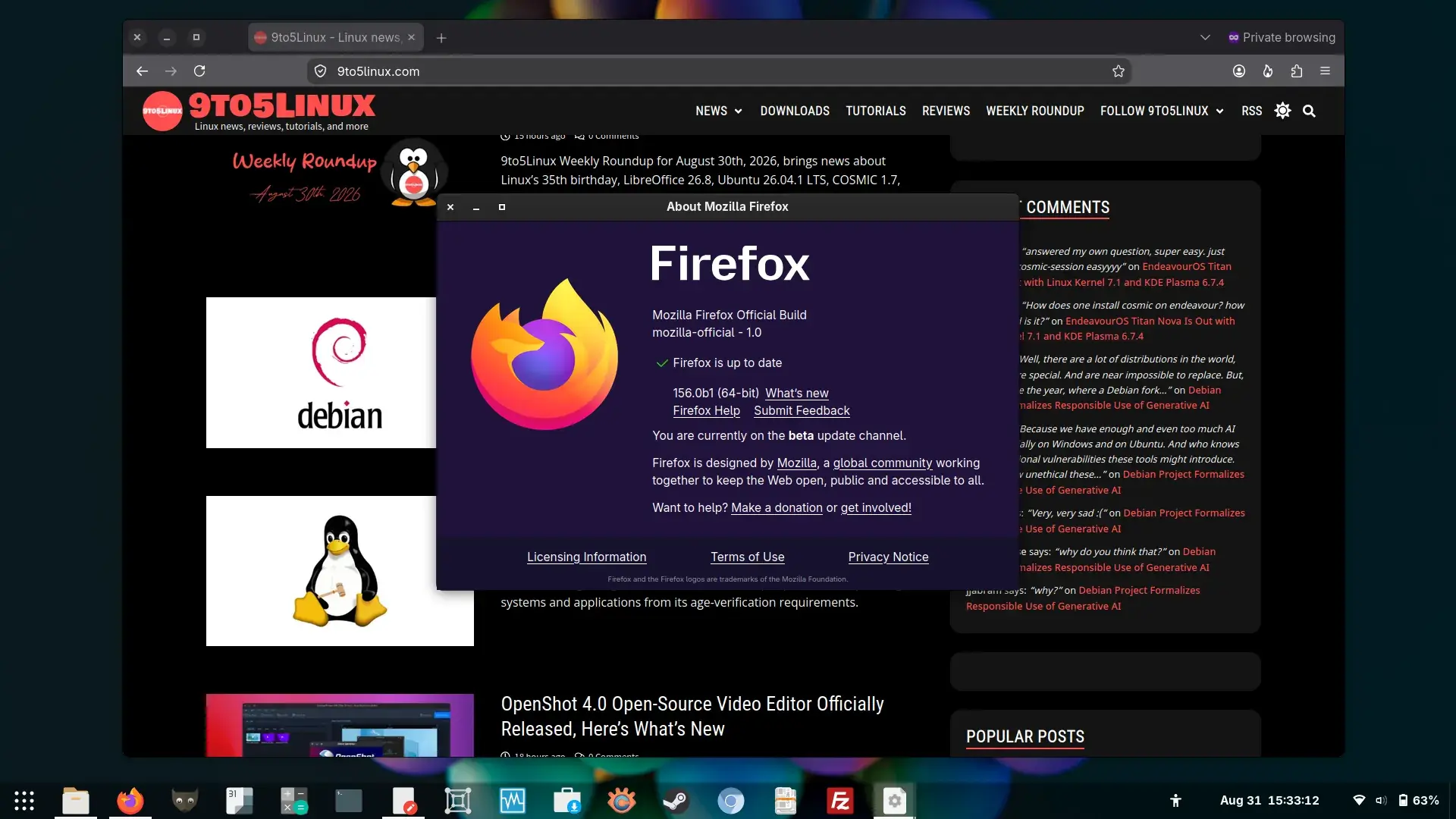Open Steam from the taskbar
This screenshot has height=819, width=1456.
pos(676,801)
